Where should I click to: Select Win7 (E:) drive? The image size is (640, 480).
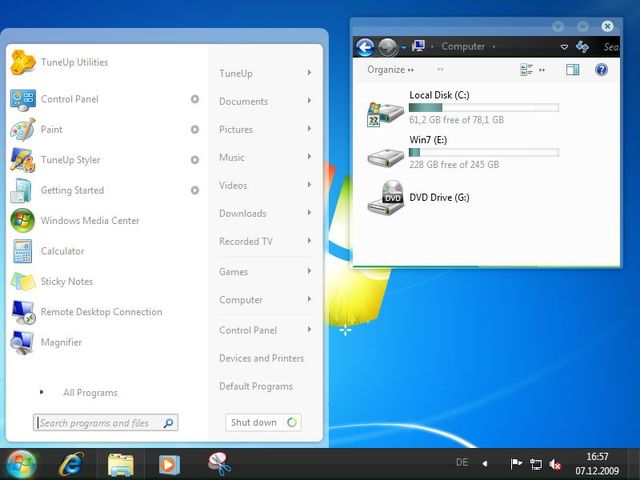point(463,153)
